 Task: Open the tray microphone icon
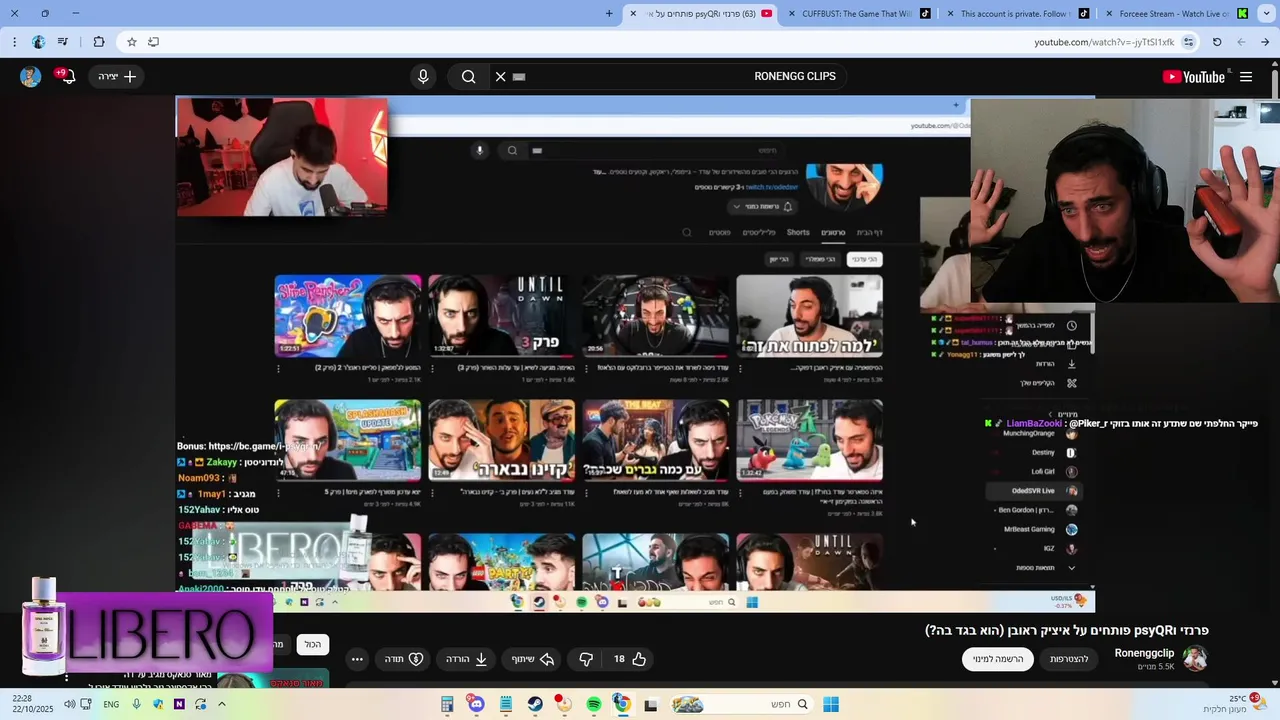tap(137, 704)
